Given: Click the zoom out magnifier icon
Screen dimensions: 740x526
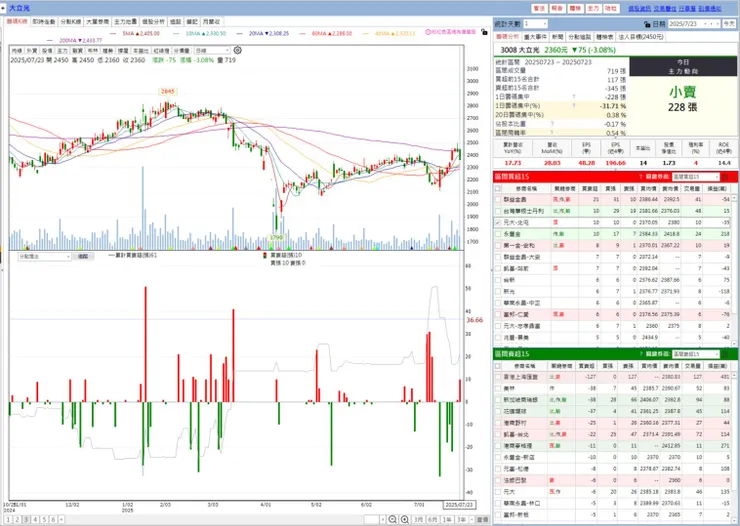Looking at the screenshot, I should coord(392,519).
